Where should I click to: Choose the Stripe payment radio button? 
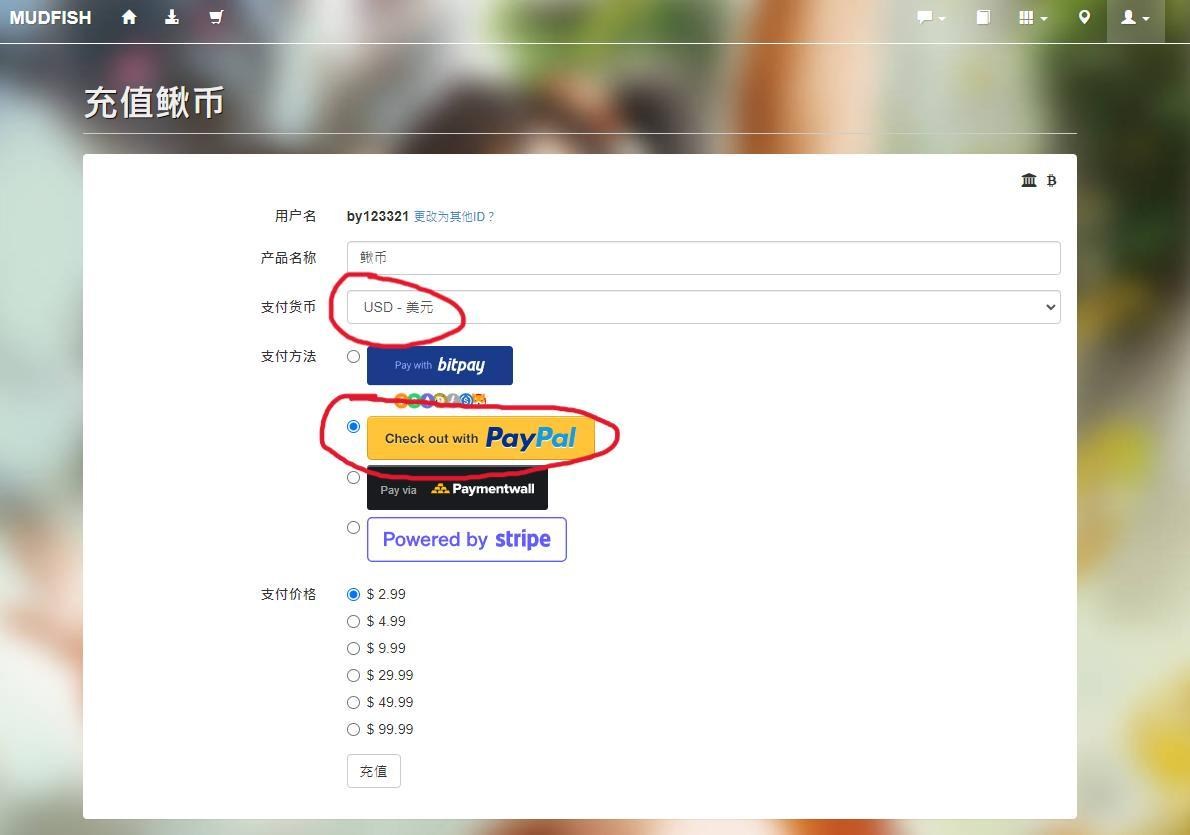353,527
